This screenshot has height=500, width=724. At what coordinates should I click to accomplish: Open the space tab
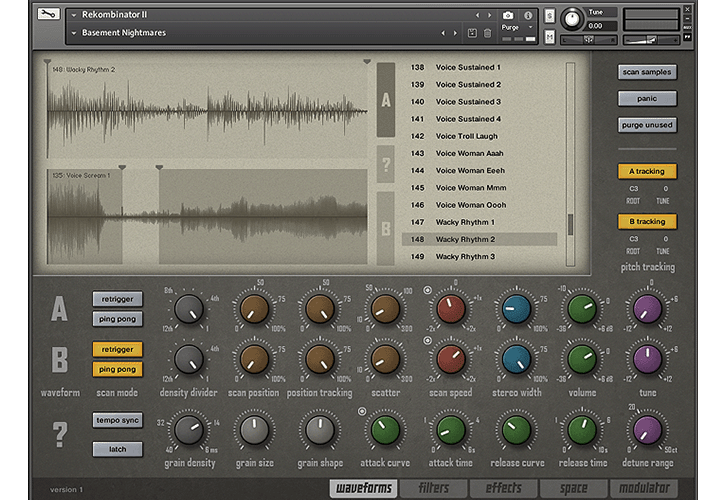(574, 488)
